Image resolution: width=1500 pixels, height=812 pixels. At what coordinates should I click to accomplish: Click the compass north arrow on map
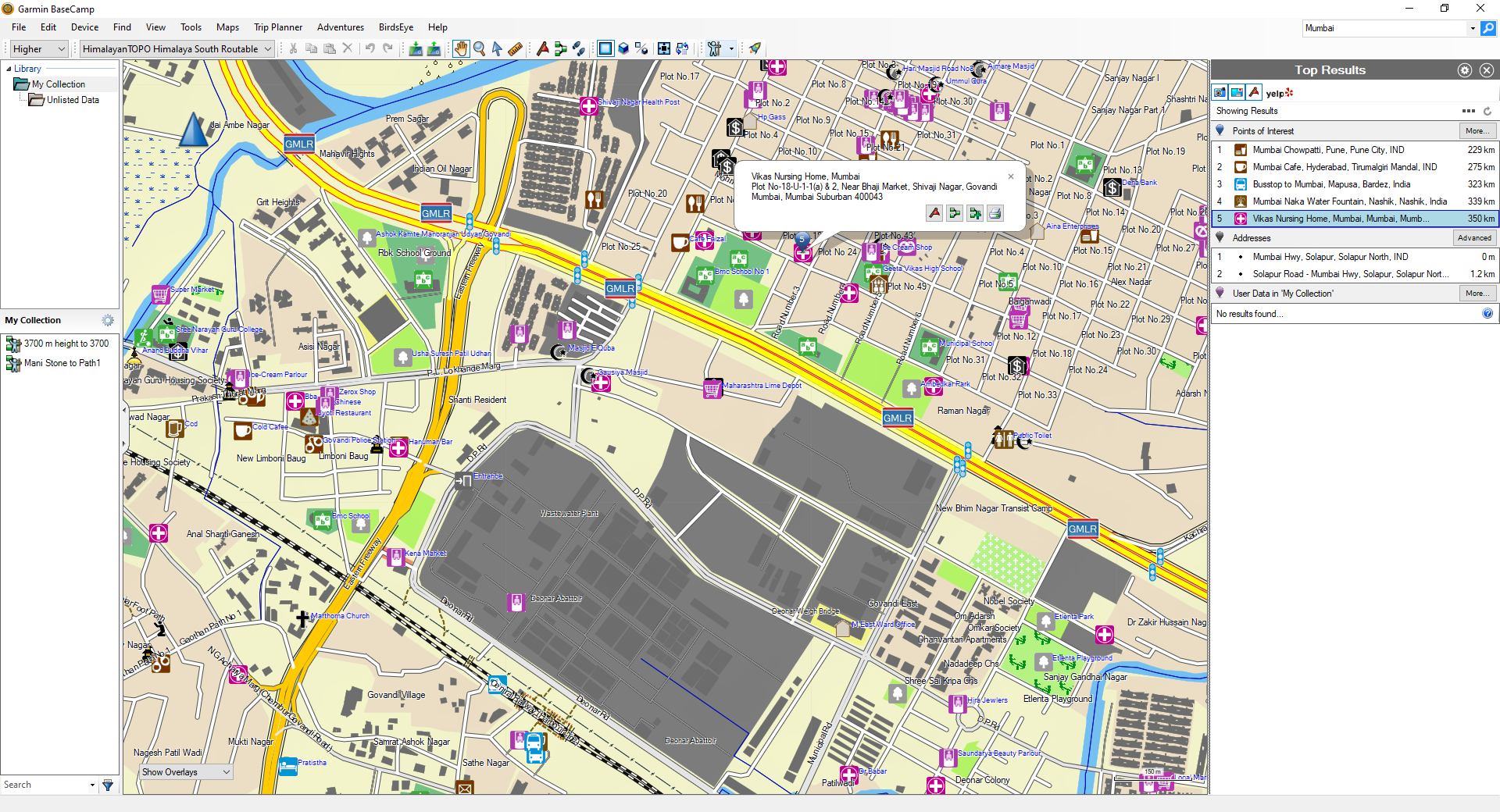pos(193,130)
